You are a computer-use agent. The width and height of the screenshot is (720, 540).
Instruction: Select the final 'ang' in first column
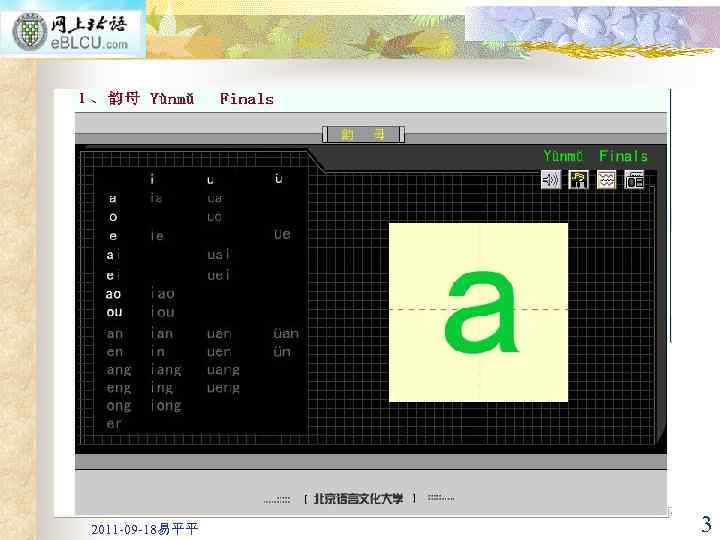[x=118, y=371]
